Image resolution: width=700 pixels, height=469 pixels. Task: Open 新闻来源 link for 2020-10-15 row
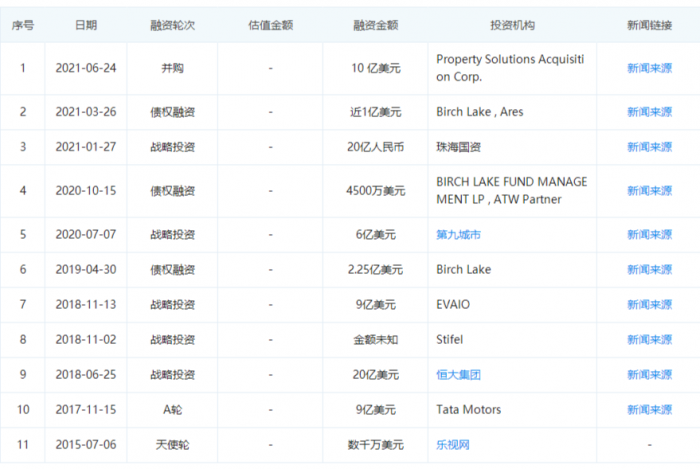(649, 191)
